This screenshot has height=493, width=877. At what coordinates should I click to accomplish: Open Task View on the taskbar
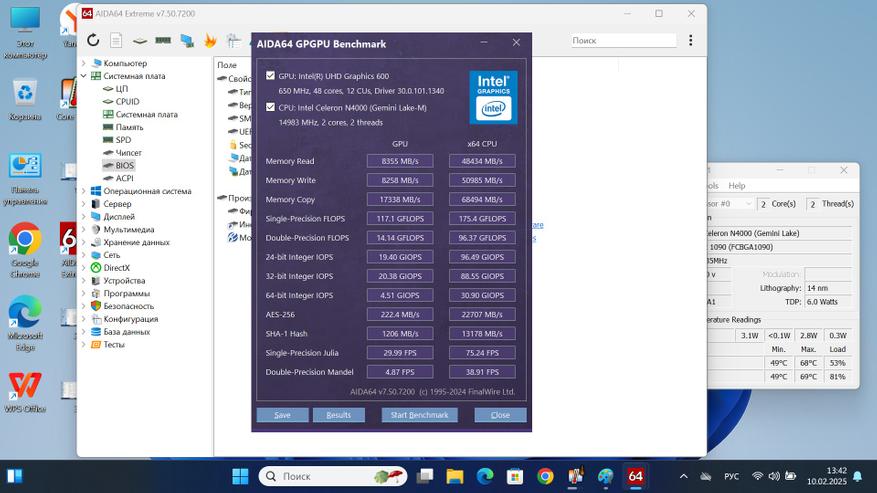[x=425, y=476]
